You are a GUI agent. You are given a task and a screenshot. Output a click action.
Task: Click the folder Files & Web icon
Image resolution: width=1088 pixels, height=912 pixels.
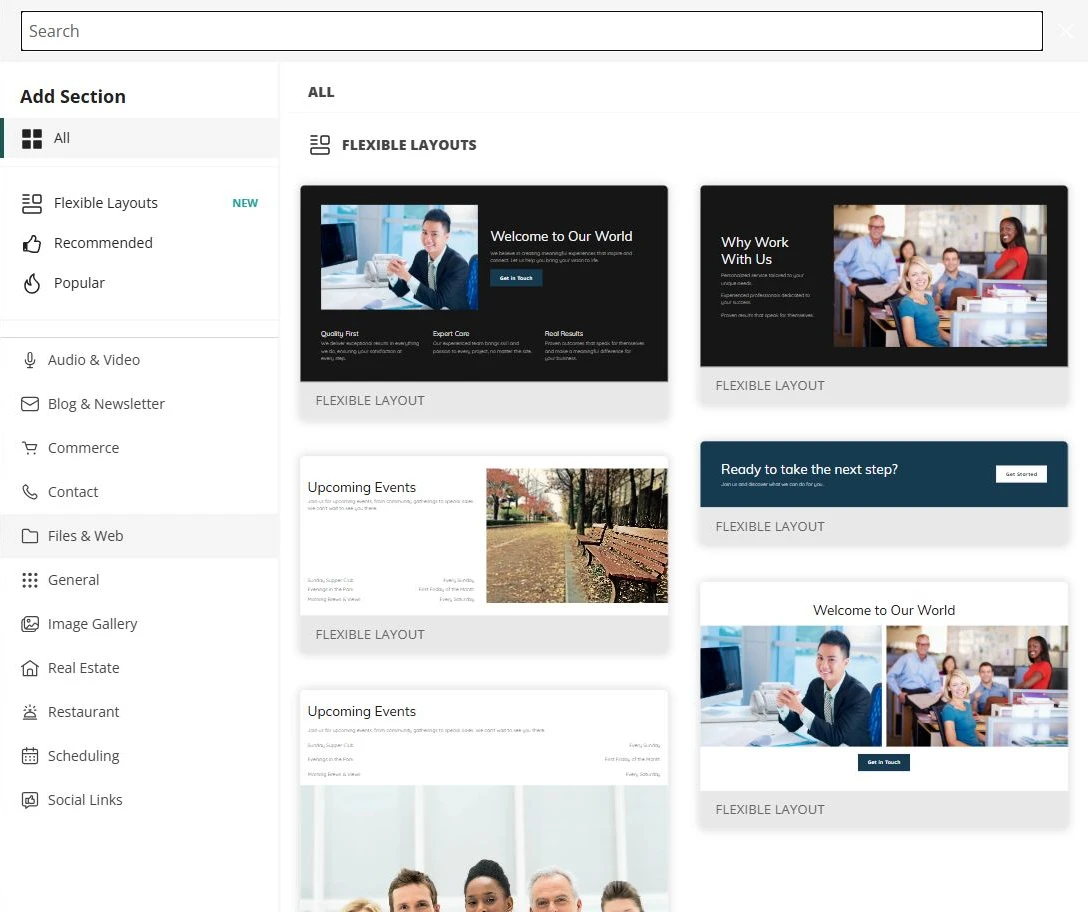(30, 536)
